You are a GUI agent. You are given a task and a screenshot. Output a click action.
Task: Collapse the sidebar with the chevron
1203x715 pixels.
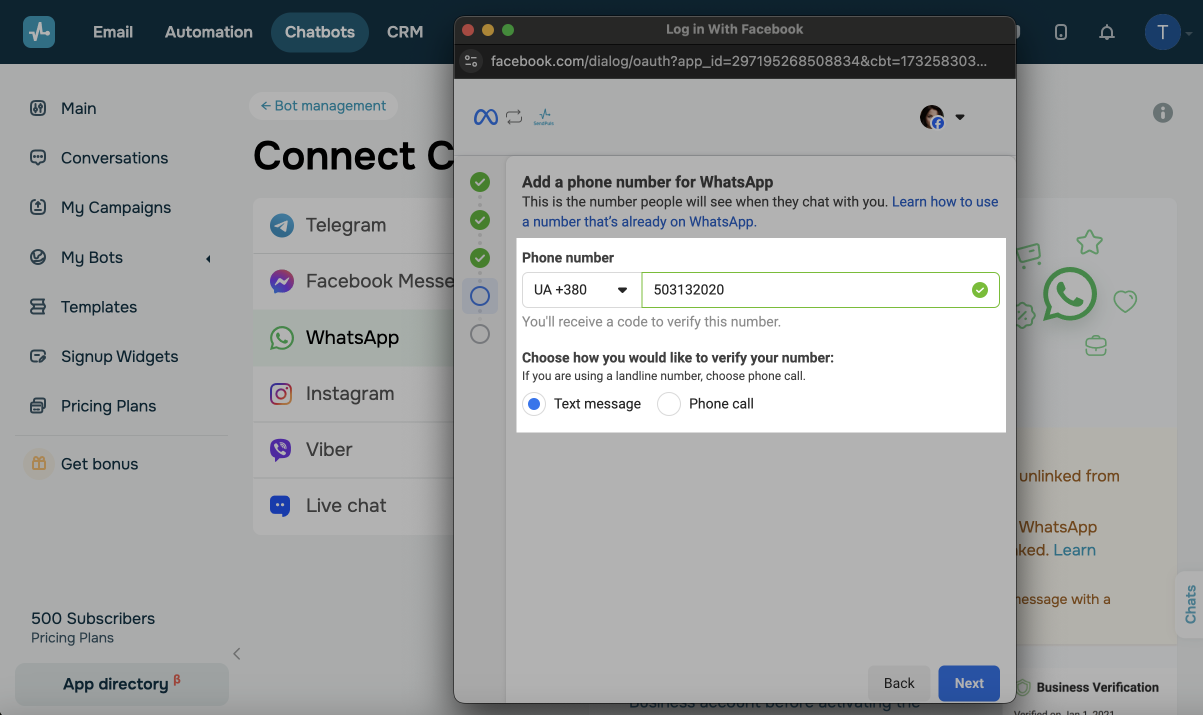coord(237,654)
